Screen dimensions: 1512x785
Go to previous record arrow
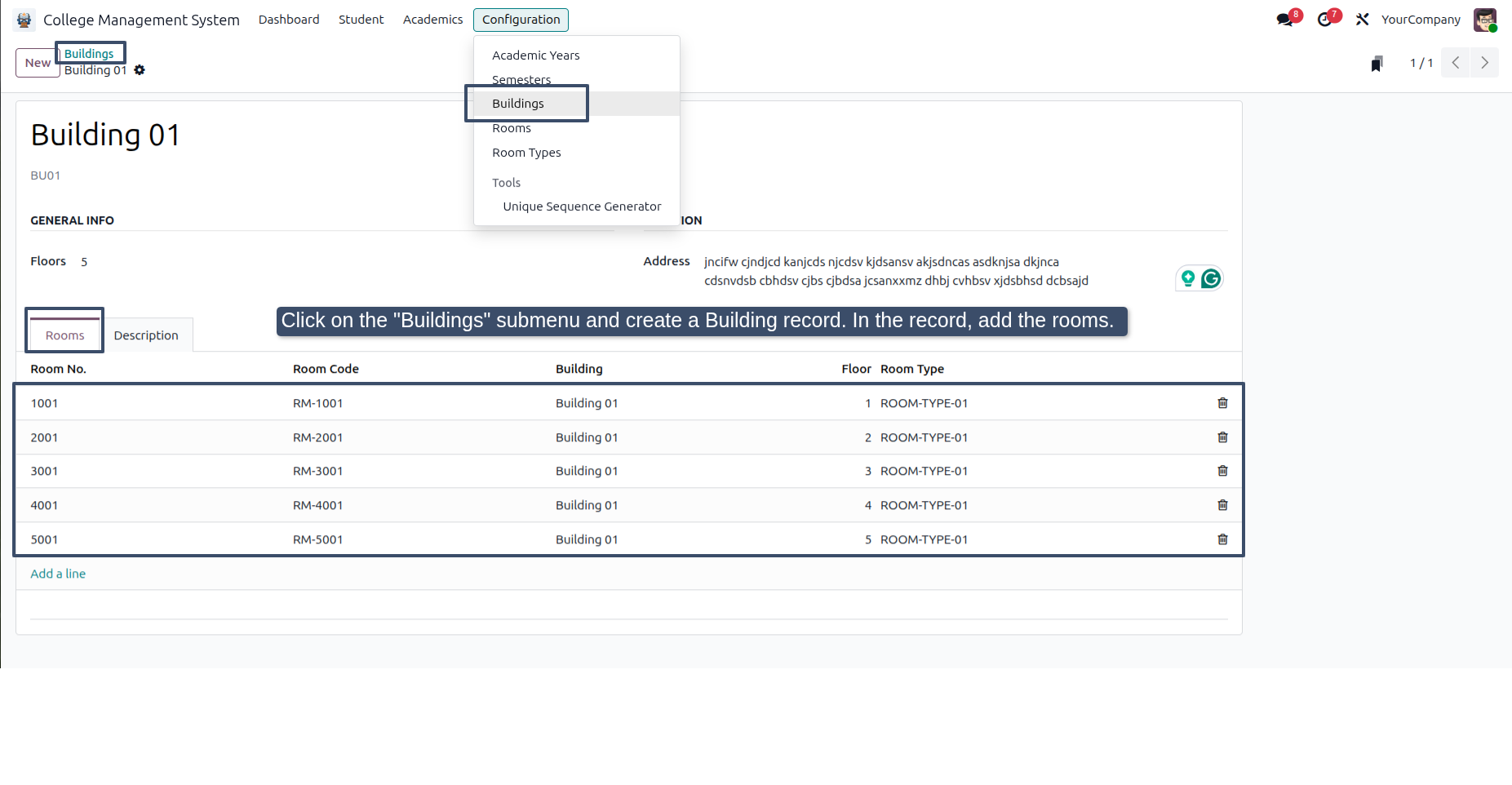pyautogui.click(x=1456, y=63)
